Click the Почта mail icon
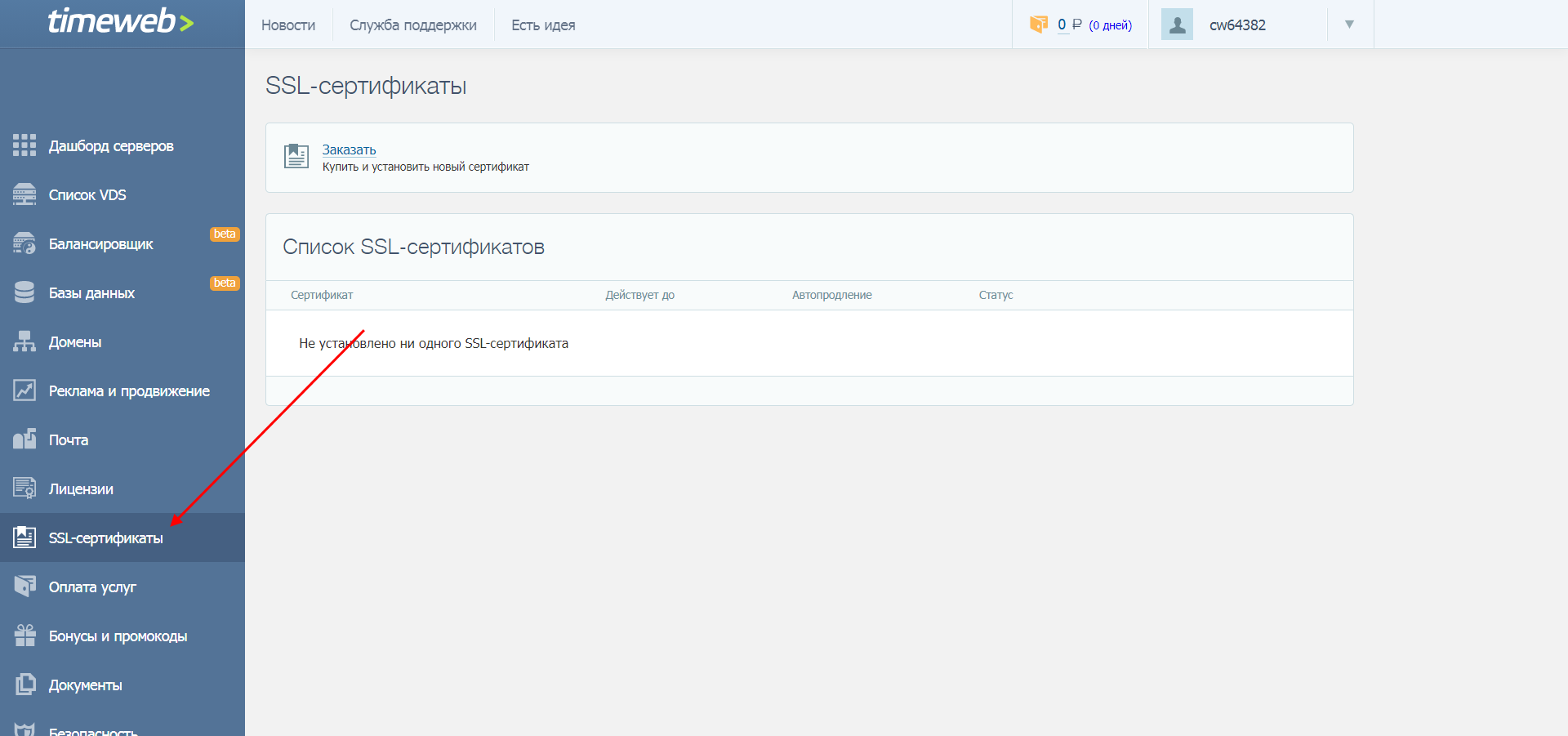Image resolution: width=1568 pixels, height=736 pixels. [24, 439]
